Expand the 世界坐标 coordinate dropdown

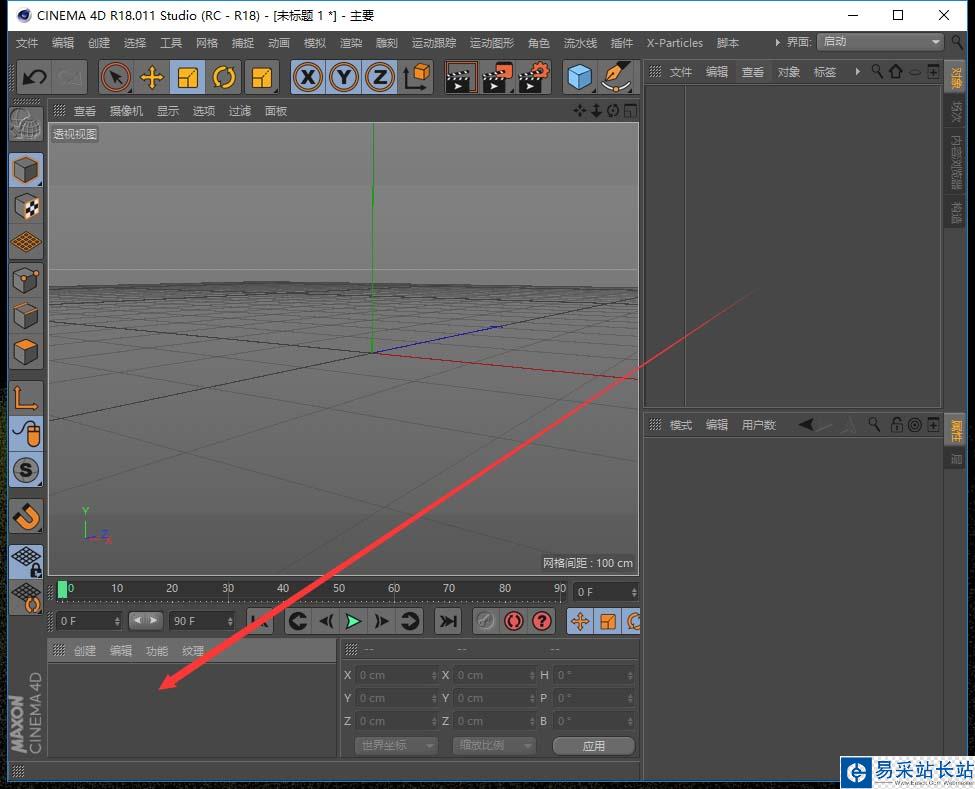point(396,746)
